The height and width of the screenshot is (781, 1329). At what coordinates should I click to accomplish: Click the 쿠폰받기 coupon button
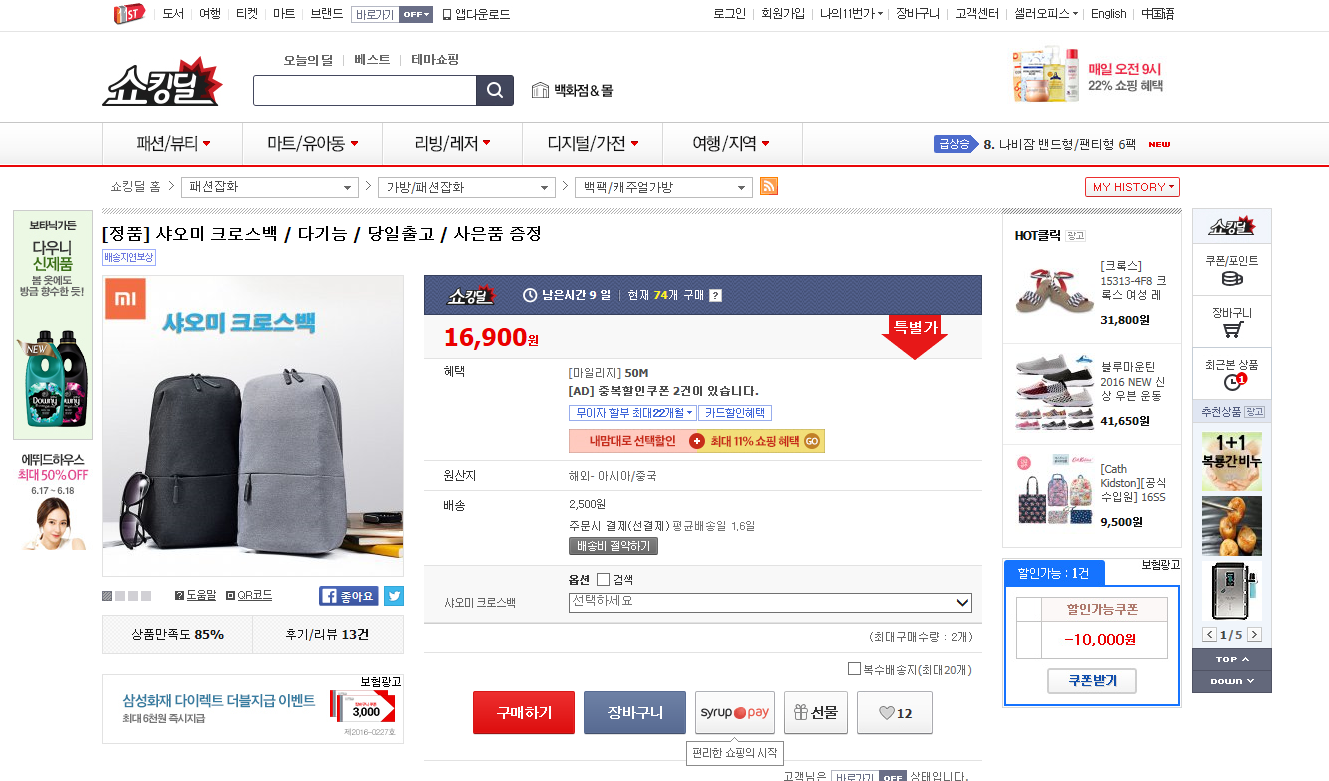pyautogui.click(x=1092, y=681)
